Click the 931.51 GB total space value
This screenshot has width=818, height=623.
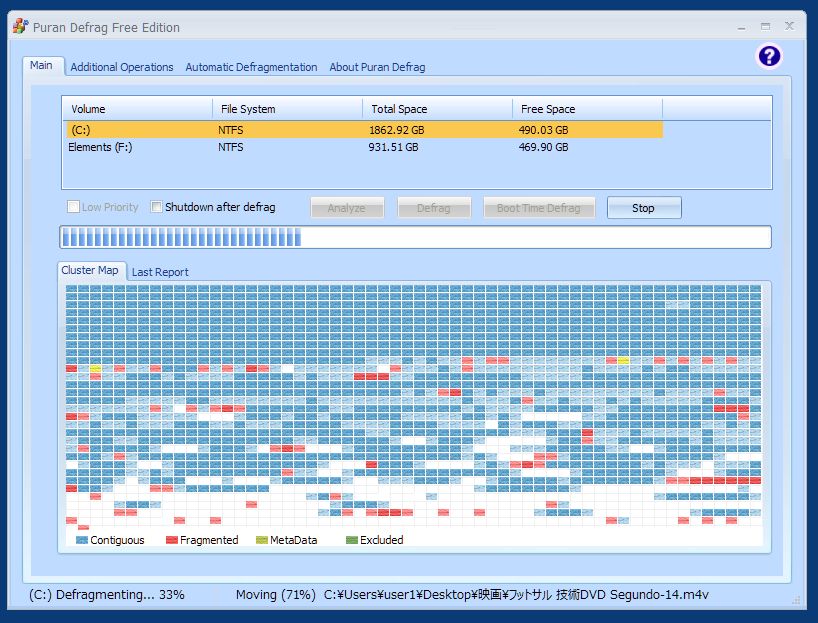pos(393,147)
